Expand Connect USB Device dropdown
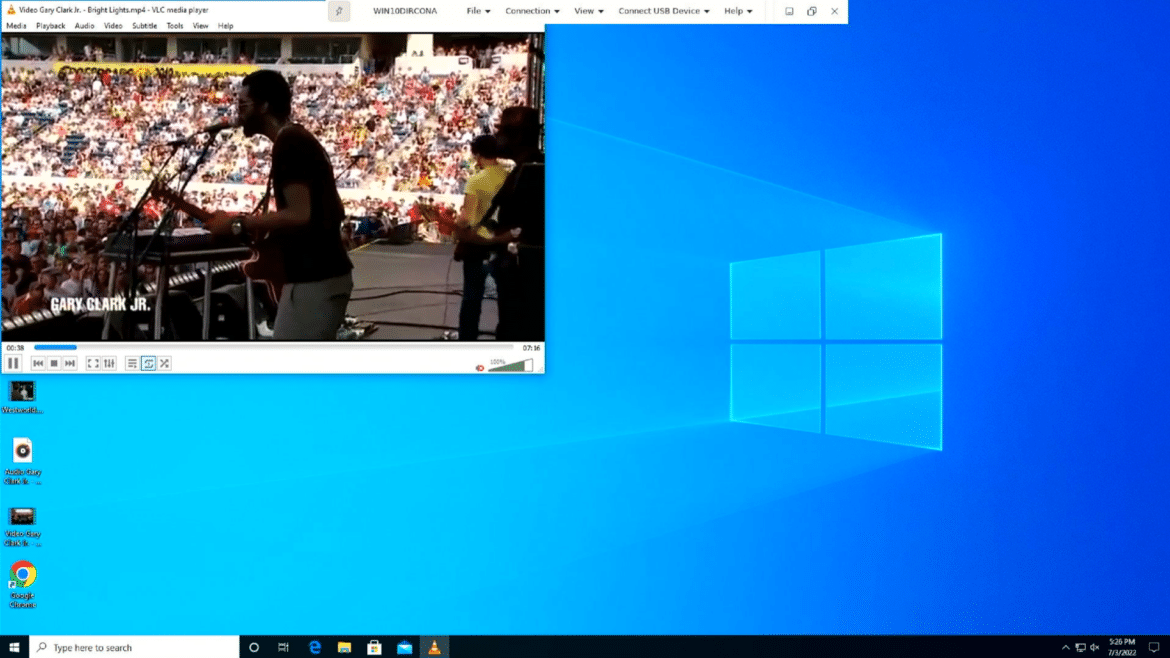1170x658 pixels. [663, 11]
